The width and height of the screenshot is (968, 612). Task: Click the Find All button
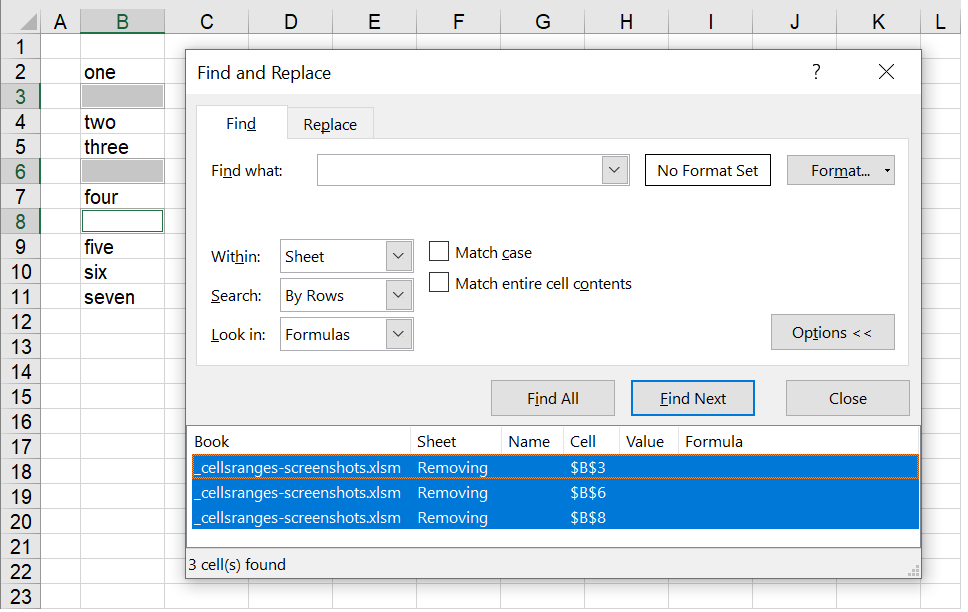[x=553, y=398]
